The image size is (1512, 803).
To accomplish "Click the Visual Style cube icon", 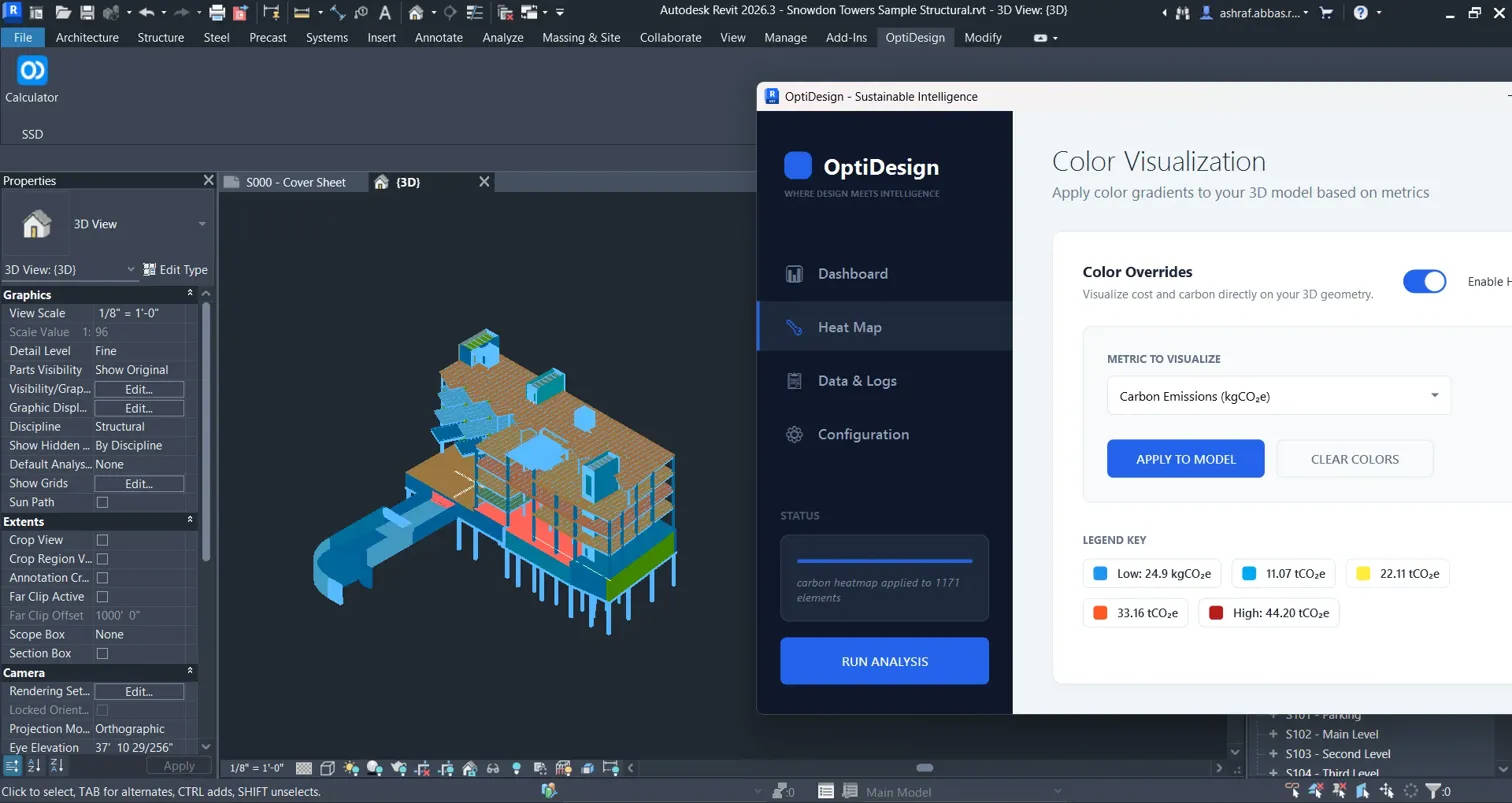I will 327,768.
